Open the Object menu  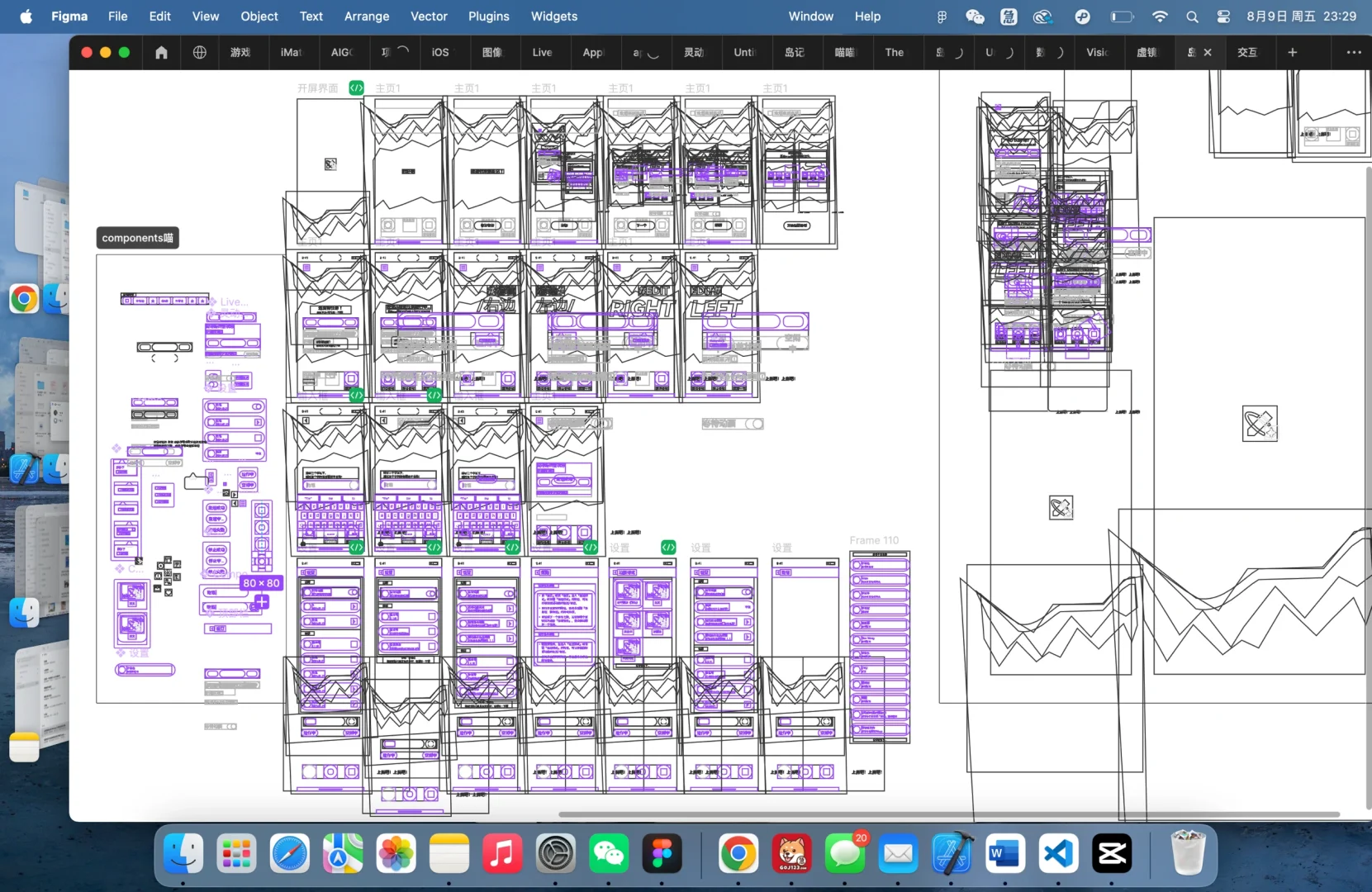[x=259, y=17]
